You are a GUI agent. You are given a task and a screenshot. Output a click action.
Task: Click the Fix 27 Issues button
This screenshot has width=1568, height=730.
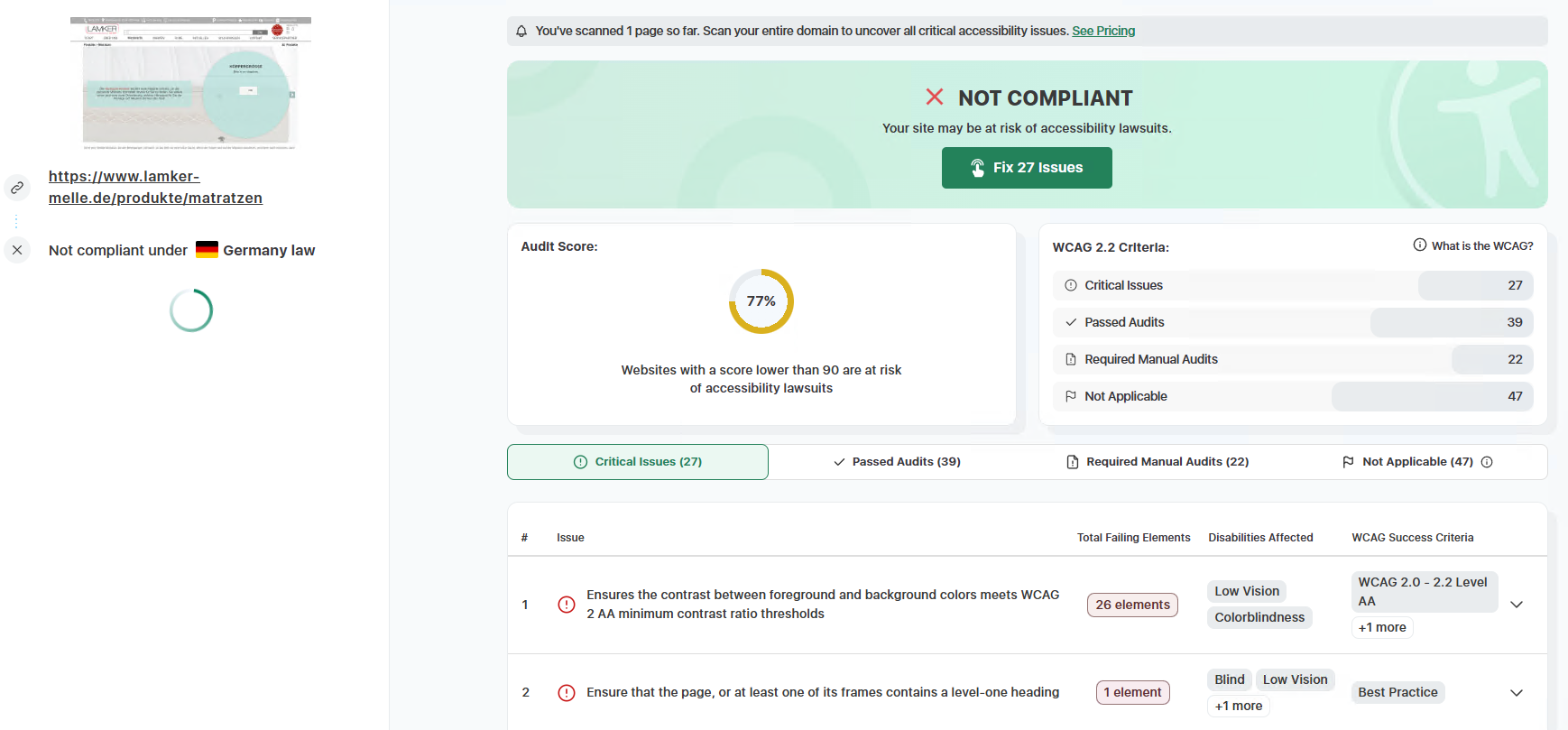[1027, 168]
